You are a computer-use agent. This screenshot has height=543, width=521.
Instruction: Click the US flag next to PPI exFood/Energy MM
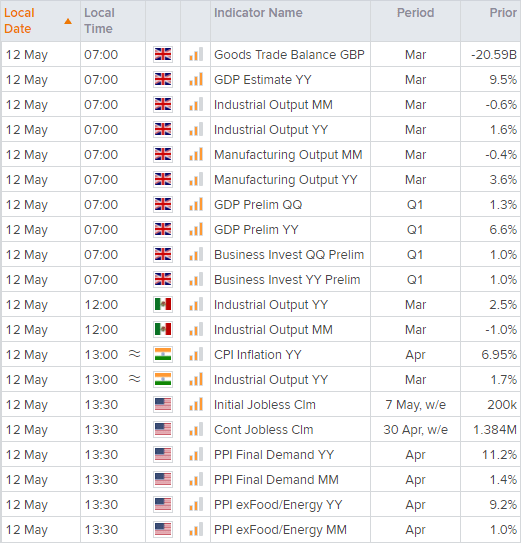[x=163, y=529]
